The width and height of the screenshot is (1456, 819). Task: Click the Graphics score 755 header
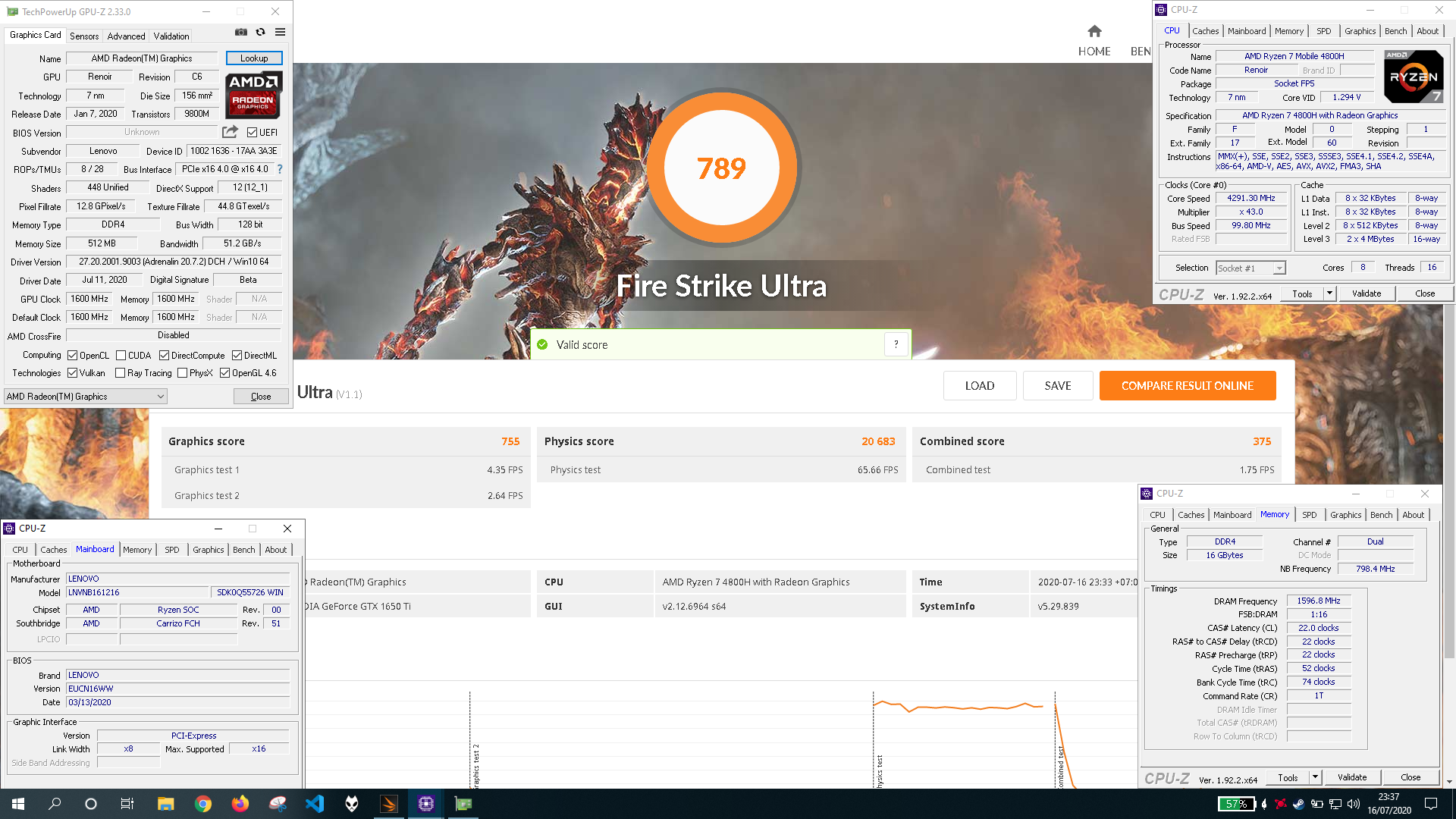click(x=344, y=441)
